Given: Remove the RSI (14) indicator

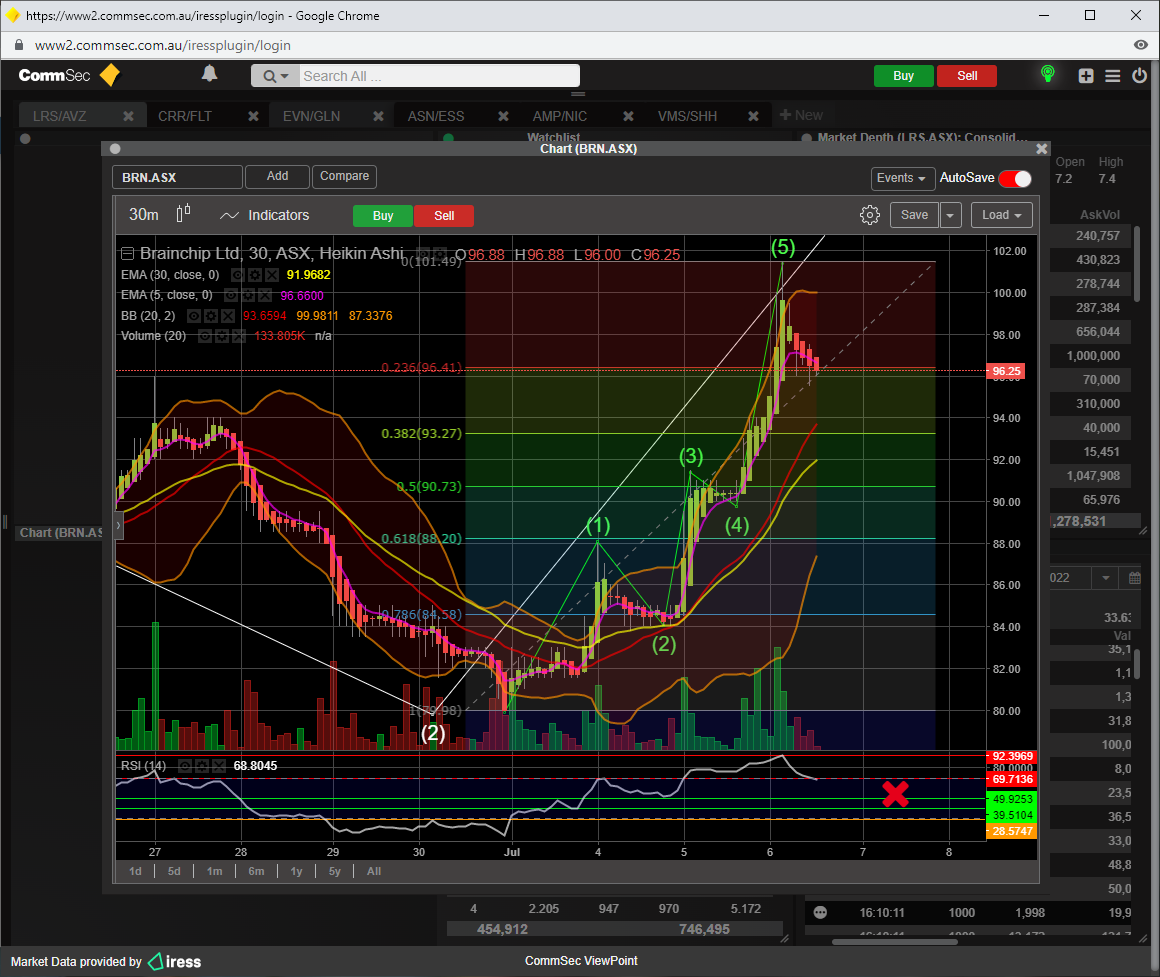Looking at the screenshot, I should [x=218, y=765].
